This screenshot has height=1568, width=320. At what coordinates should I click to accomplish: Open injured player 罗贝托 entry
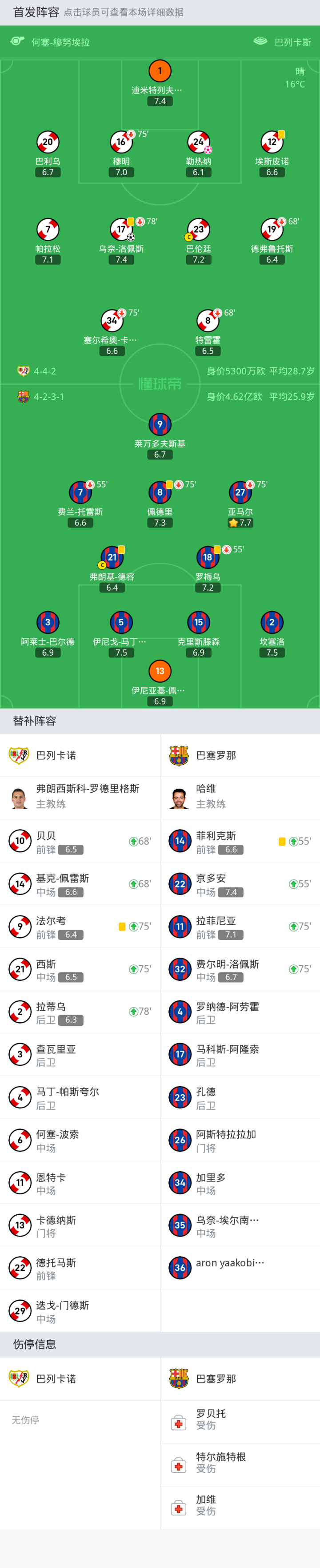240,1418
